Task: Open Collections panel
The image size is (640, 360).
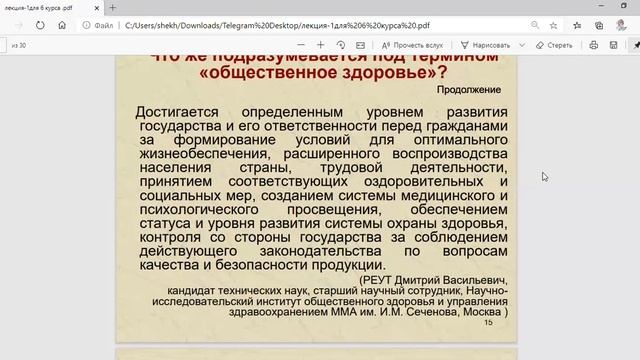Action: (x=599, y=25)
